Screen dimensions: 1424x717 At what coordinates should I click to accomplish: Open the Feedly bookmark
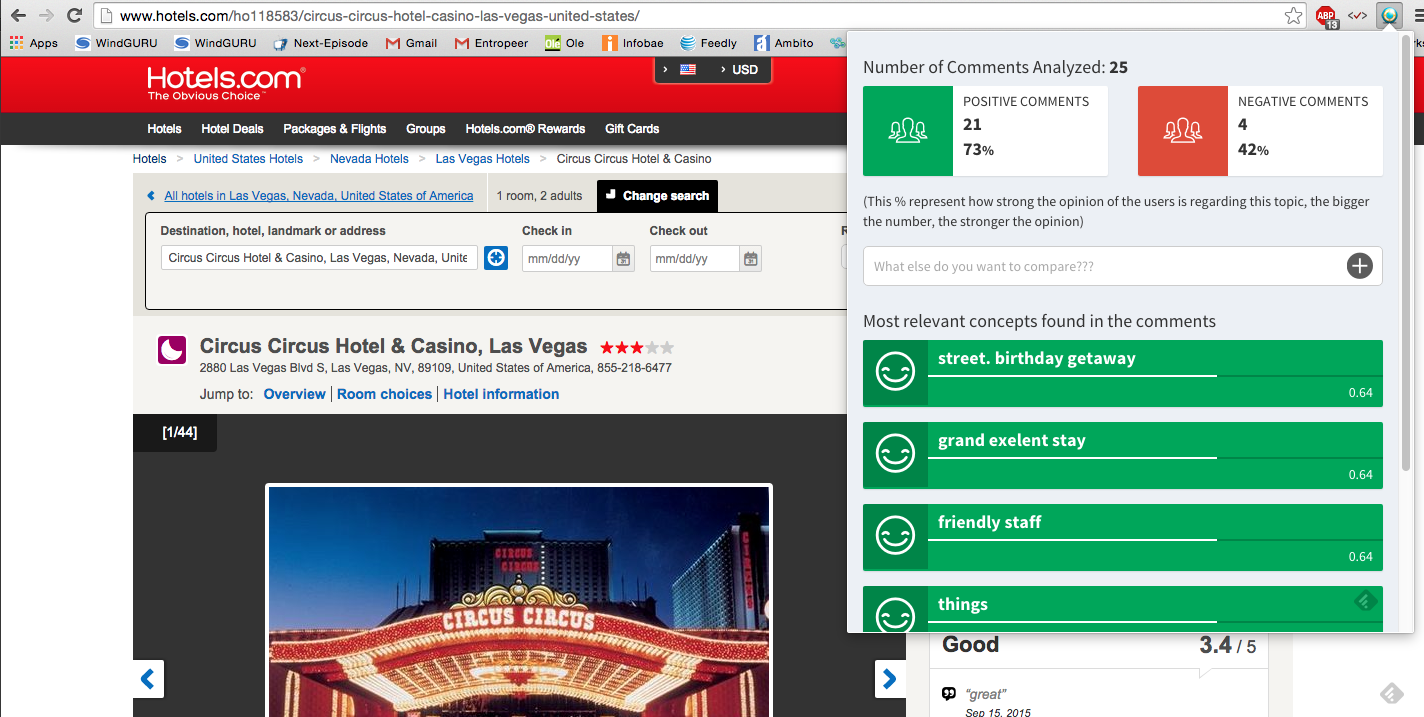(708, 43)
